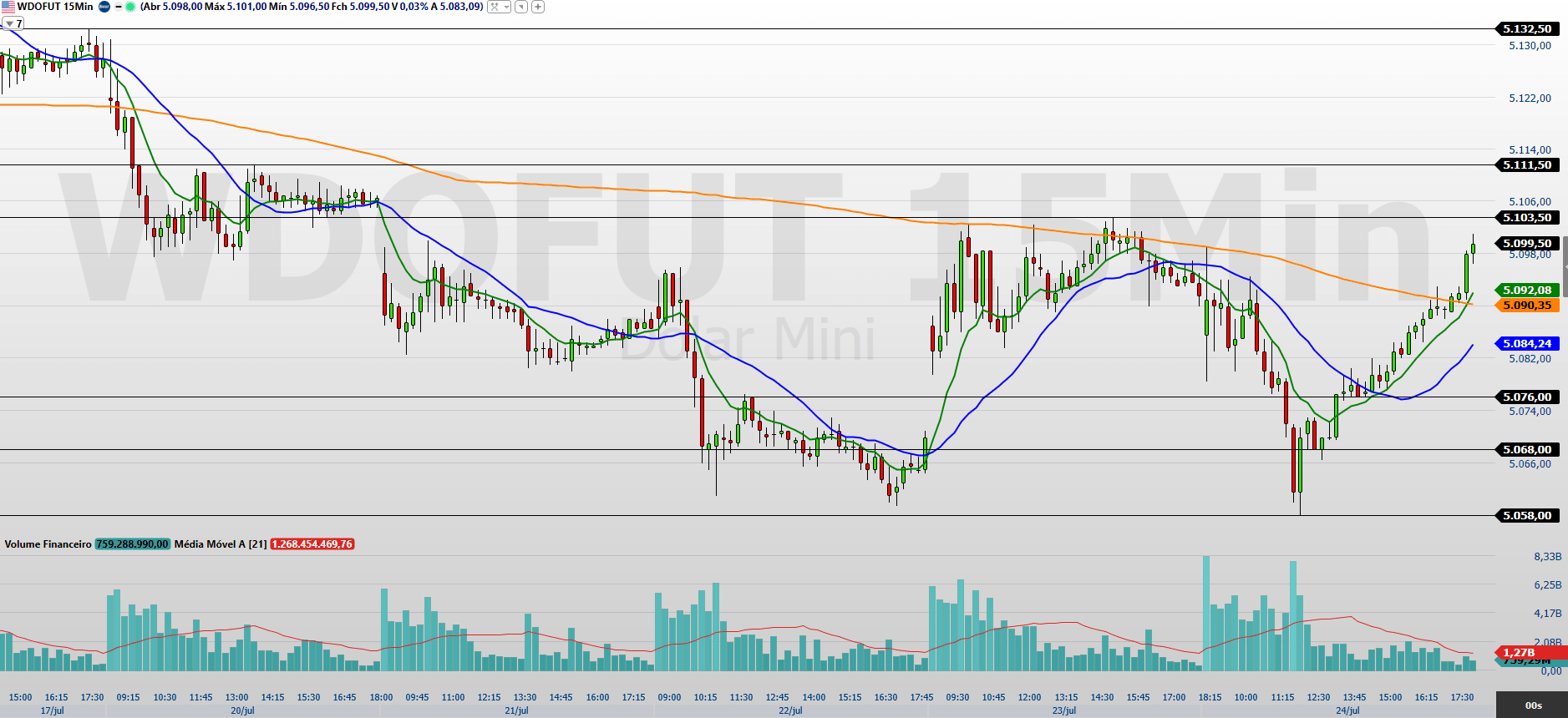Click the 00s candle countdown timer box
1568x718 pixels.
pos(1532,705)
